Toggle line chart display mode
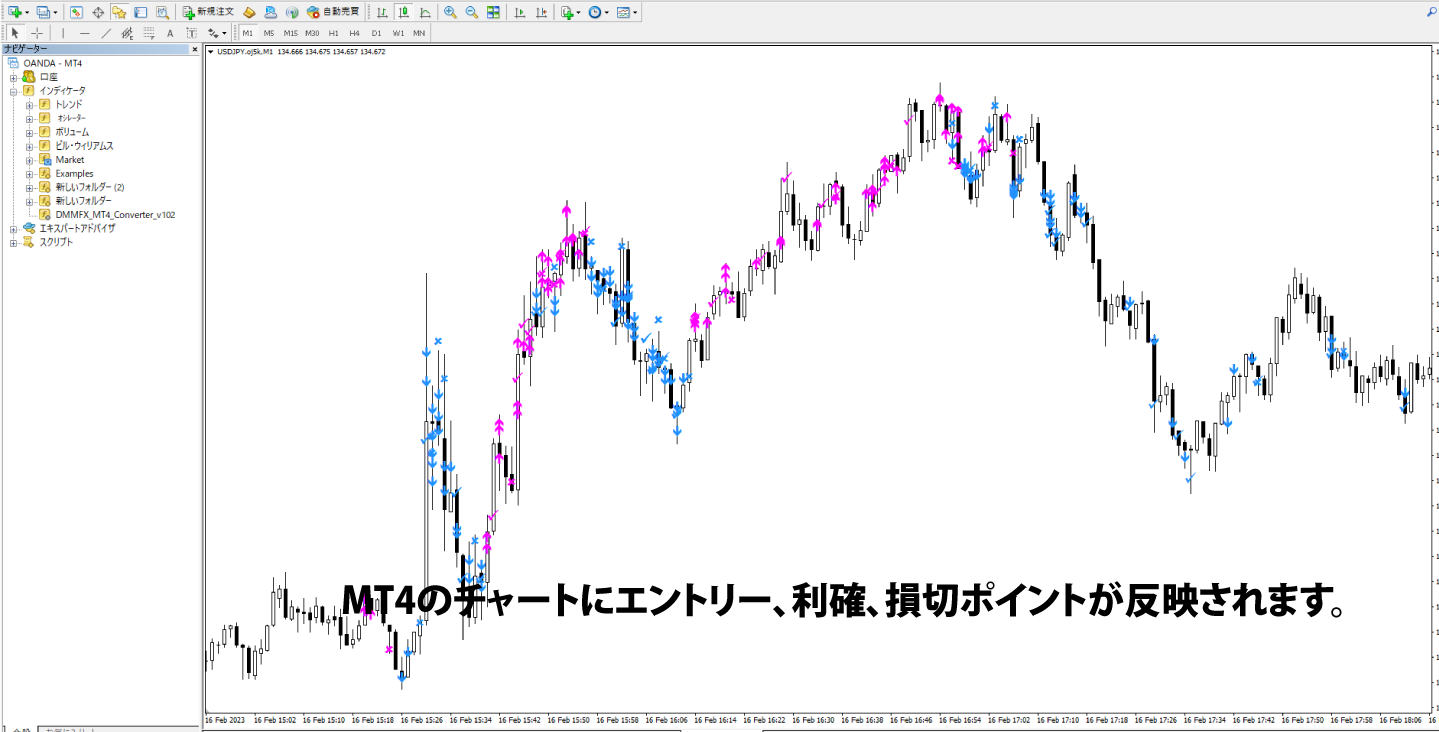This screenshot has width=1439, height=732. (x=425, y=13)
